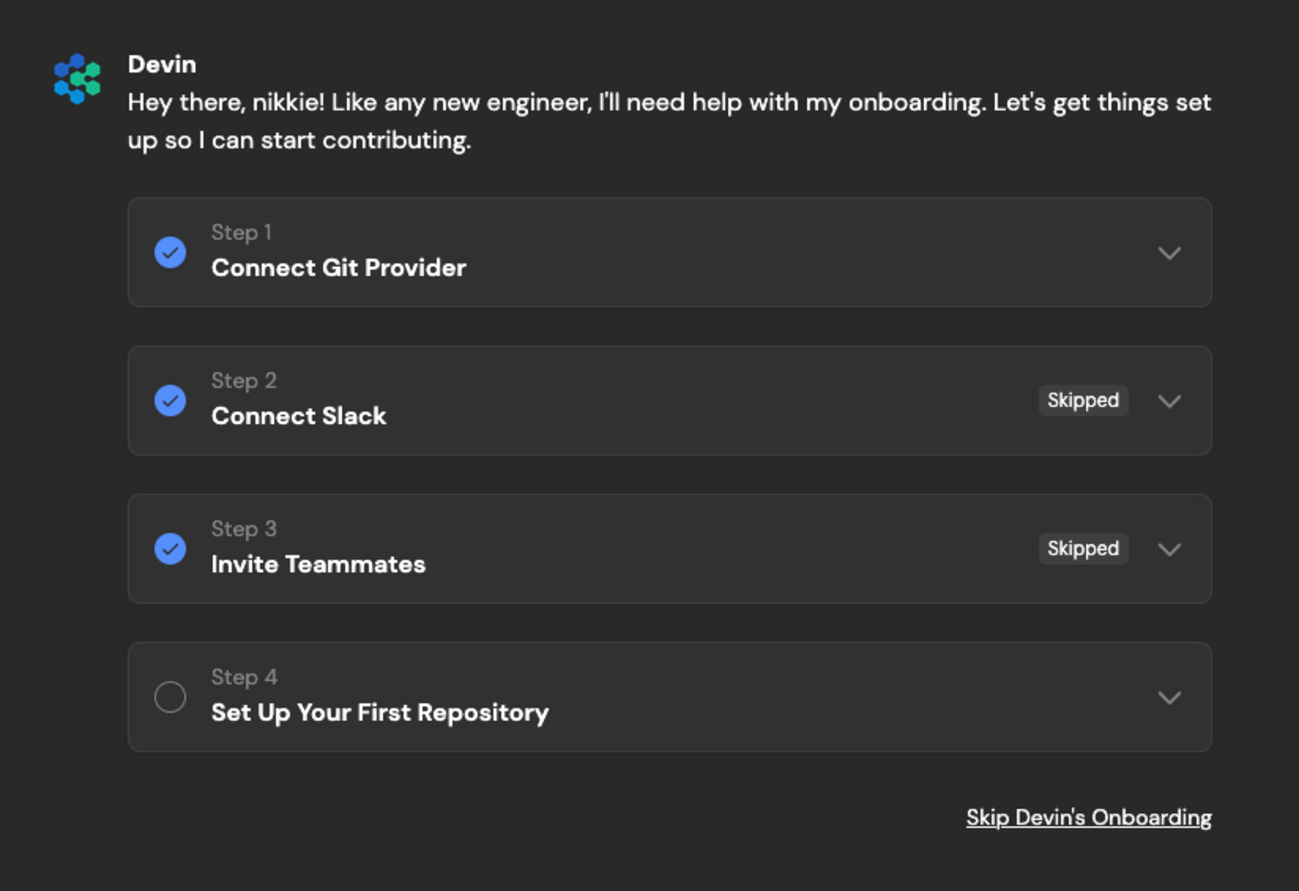The width and height of the screenshot is (1299, 891).
Task: Select the Step 3 heading
Action: point(243,529)
